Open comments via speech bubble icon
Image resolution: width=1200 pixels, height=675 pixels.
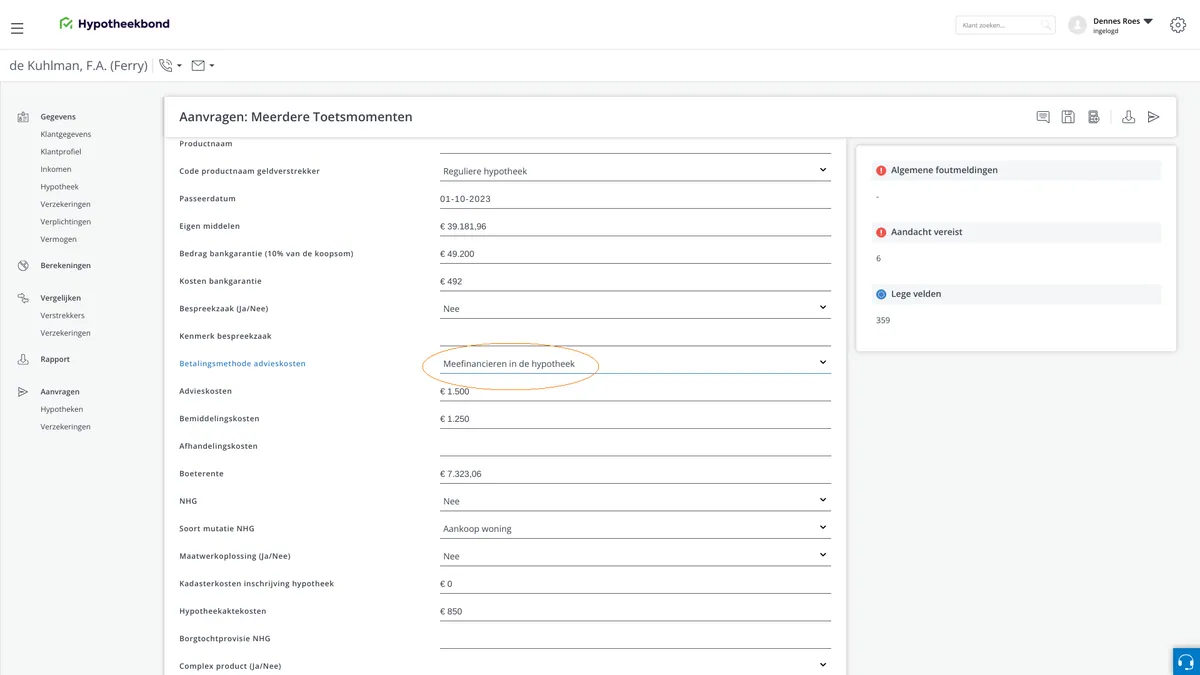pyautogui.click(x=1043, y=117)
